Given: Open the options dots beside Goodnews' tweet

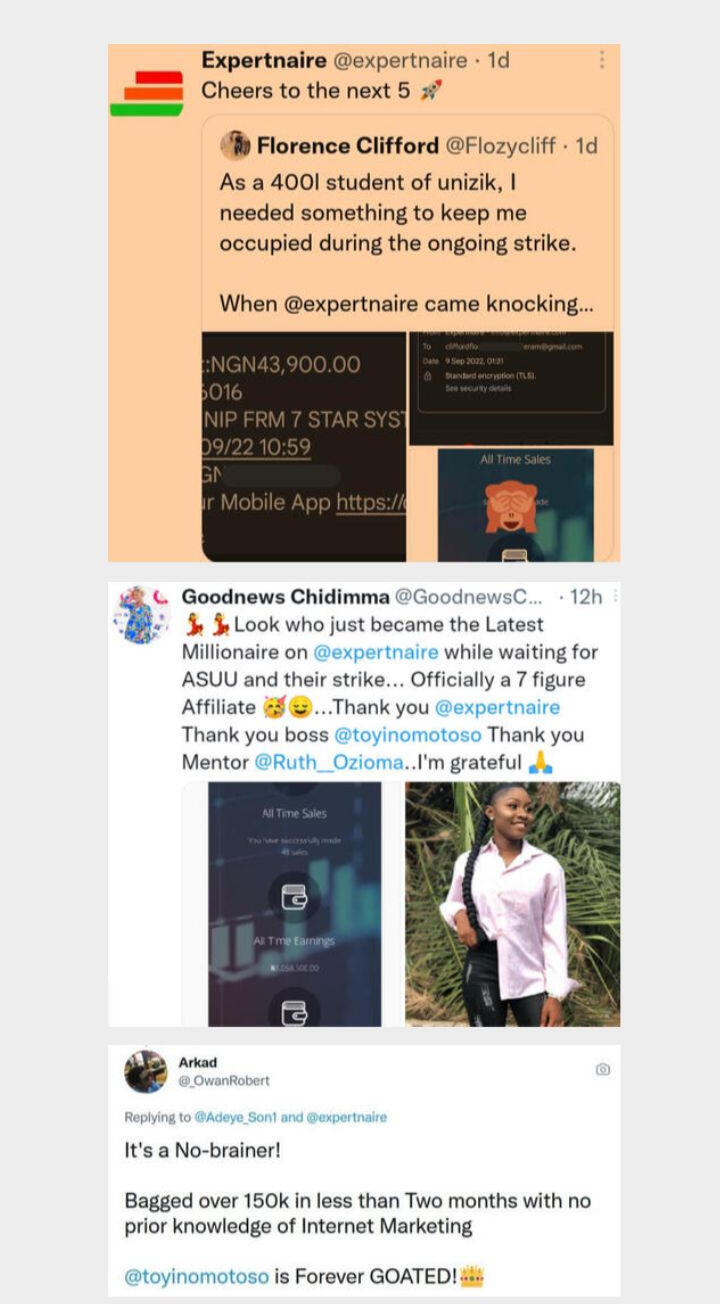Looking at the screenshot, I should click(x=614, y=597).
